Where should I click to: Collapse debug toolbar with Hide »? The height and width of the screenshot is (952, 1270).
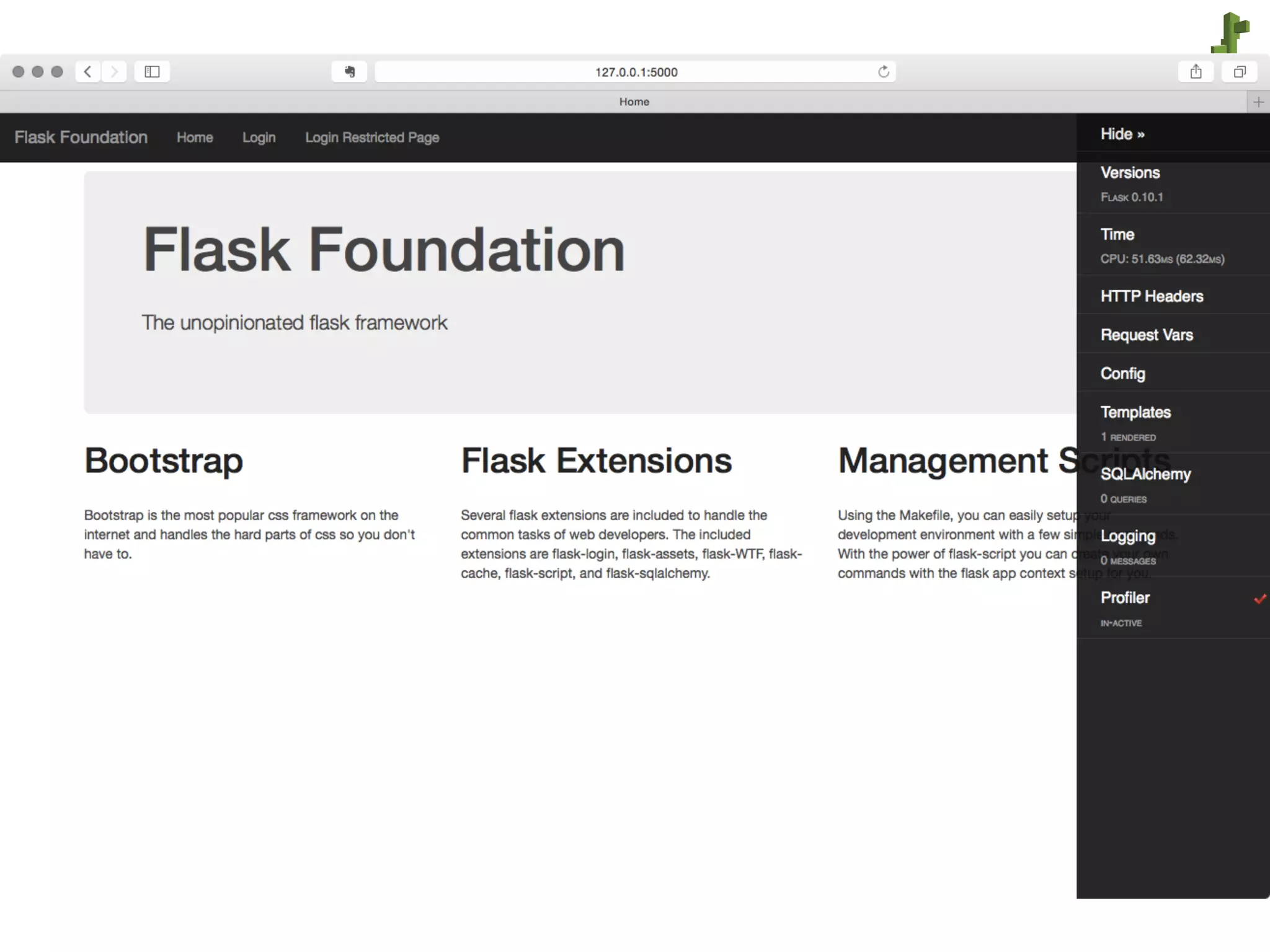click(1122, 134)
